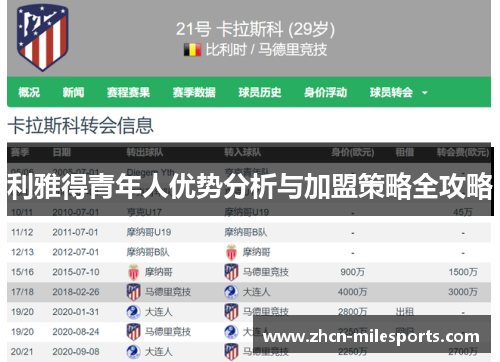Click 摩纳哥B队 destination in 11/12 row
The width and height of the screenshot is (500, 362).
(x=246, y=232)
